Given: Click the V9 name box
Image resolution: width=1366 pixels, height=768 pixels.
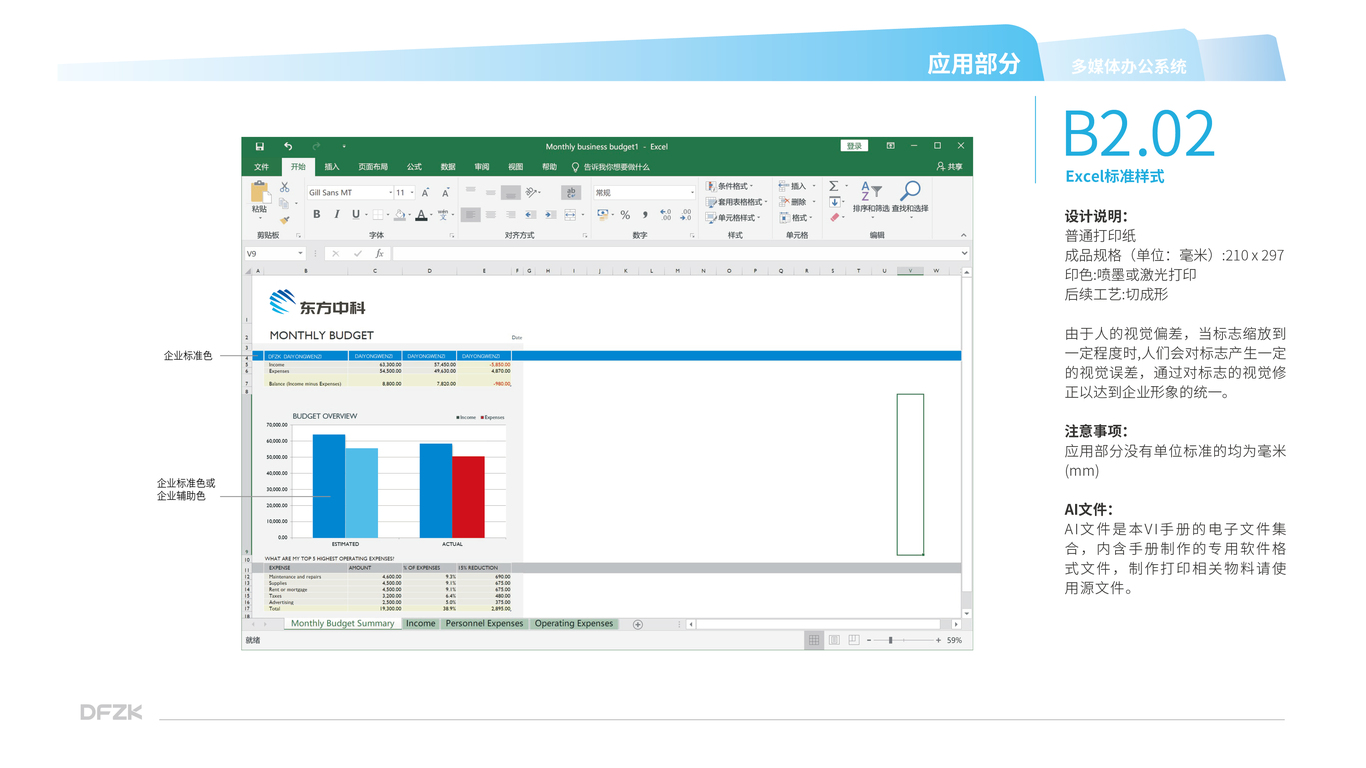Looking at the screenshot, I should pyautogui.click(x=275, y=254).
